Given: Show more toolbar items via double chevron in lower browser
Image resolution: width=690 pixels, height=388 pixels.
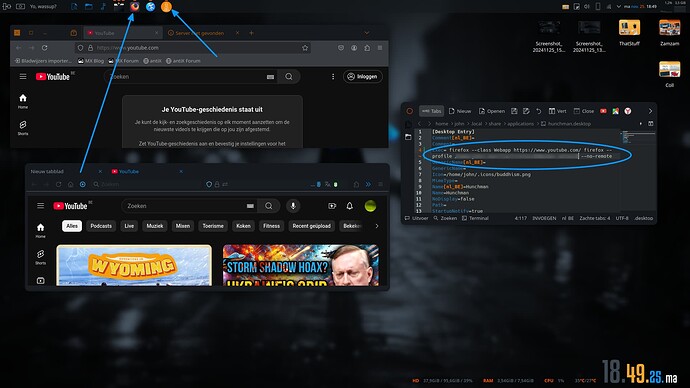Looking at the screenshot, I should (x=368, y=184).
